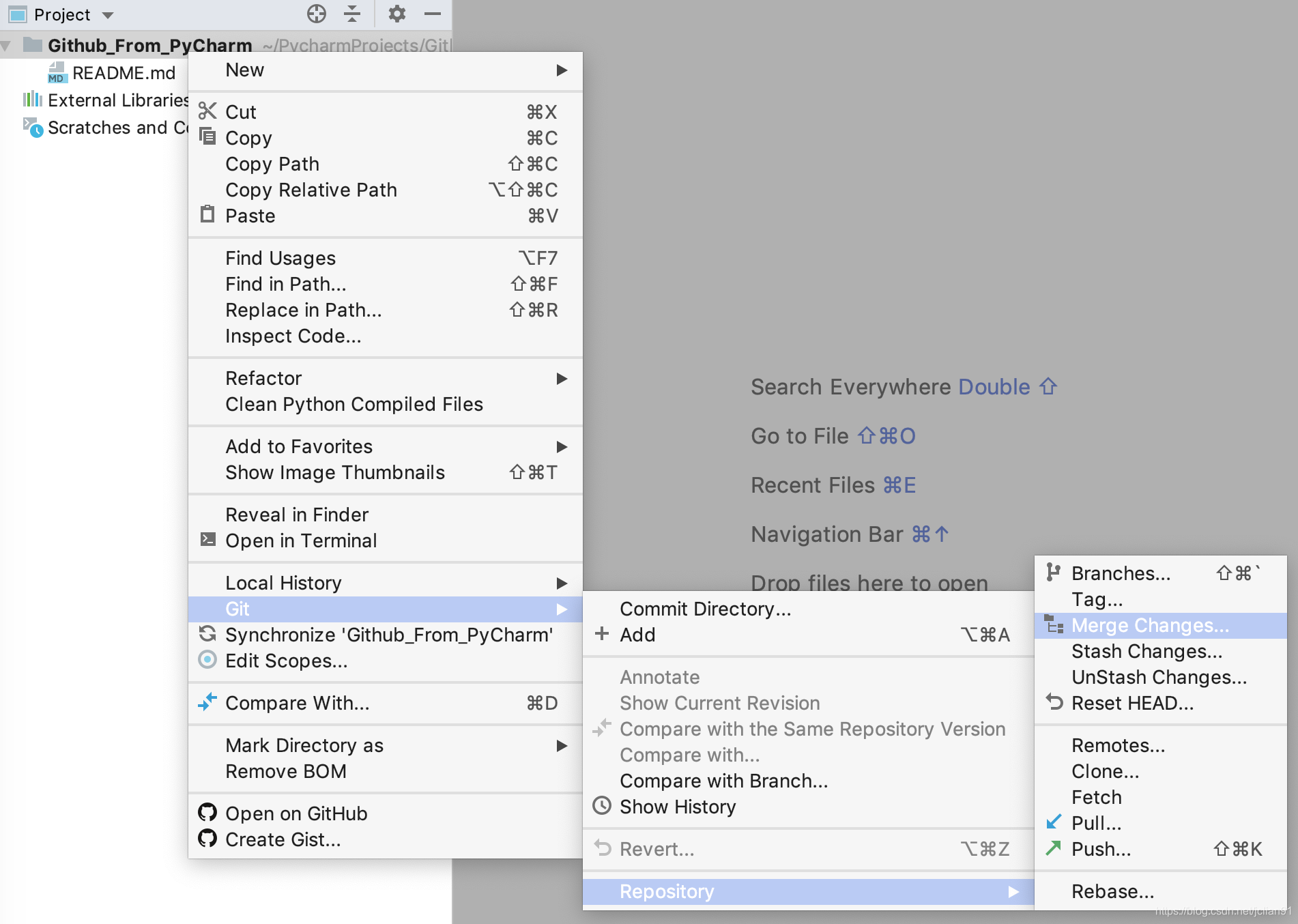Click the green arrow icon beside Push

pyautogui.click(x=1054, y=848)
